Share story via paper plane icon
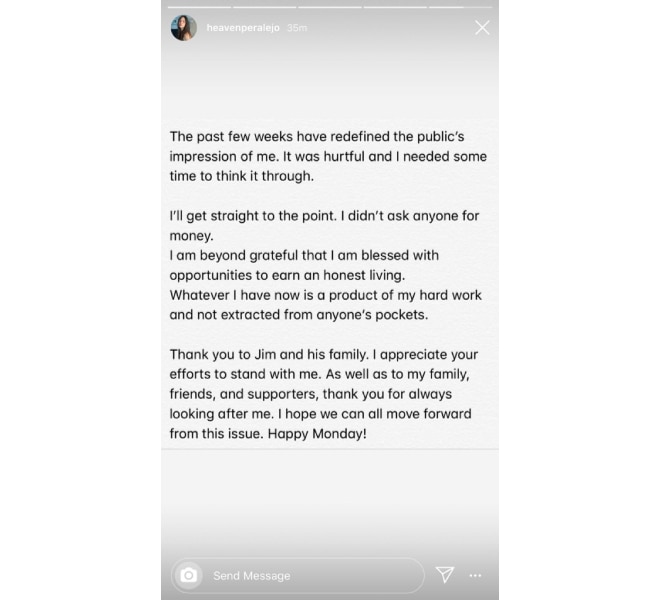Screen dimensions: 660x600 pyautogui.click(x=445, y=575)
